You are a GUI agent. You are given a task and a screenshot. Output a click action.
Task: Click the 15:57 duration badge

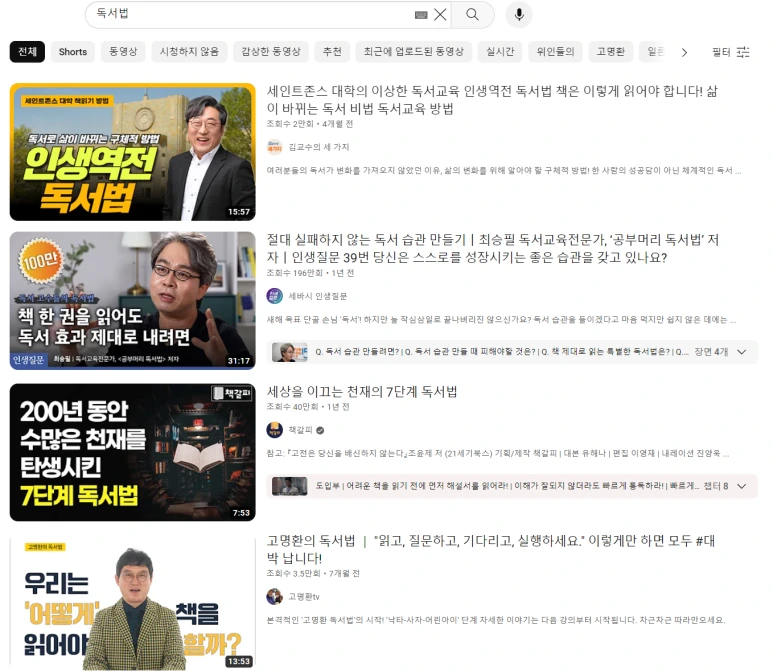(x=239, y=212)
